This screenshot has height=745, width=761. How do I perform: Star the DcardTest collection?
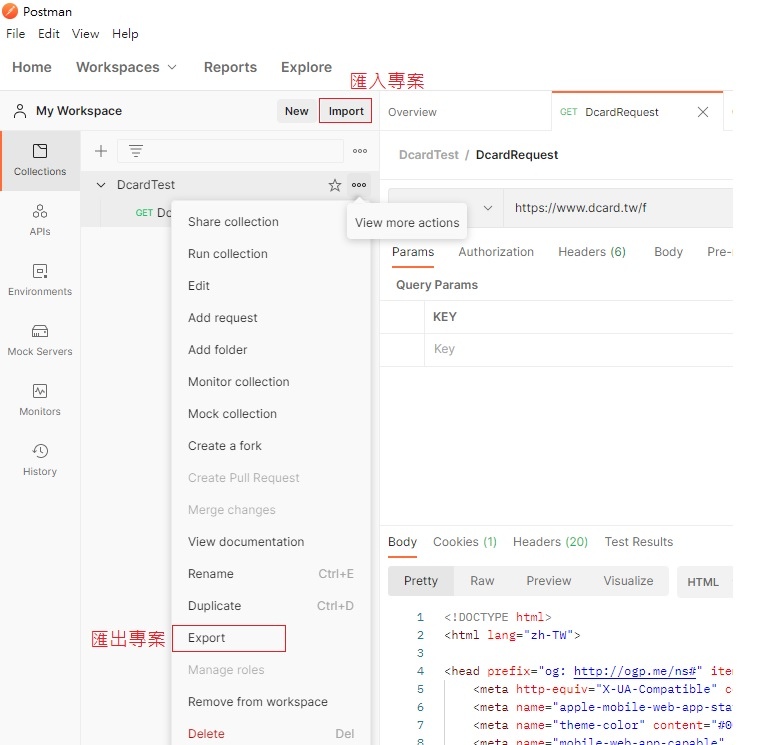click(334, 185)
